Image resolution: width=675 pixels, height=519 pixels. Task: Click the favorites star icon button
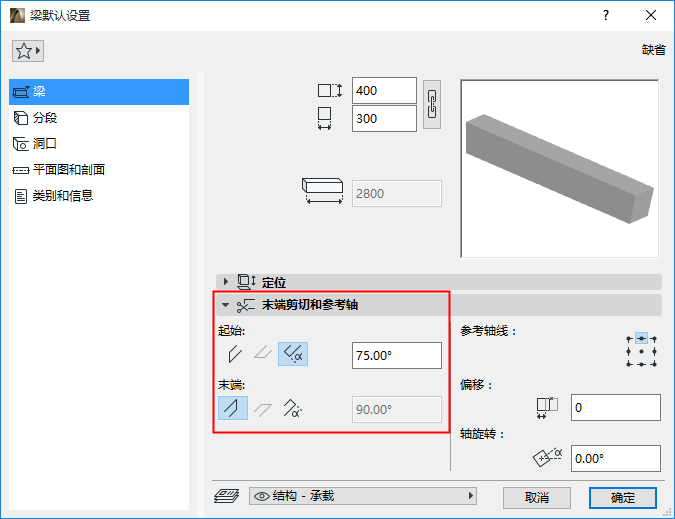pyautogui.click(x=28, y=51)
